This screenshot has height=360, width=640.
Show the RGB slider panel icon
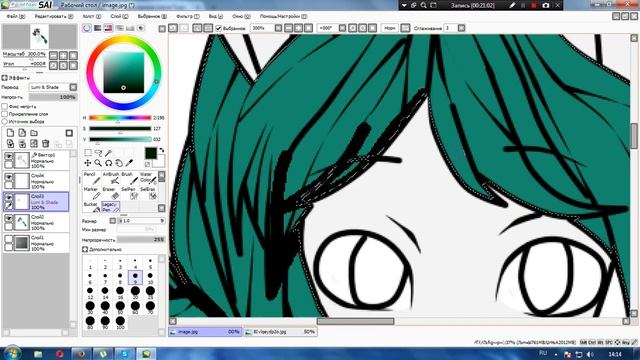(x=98, y=28)
